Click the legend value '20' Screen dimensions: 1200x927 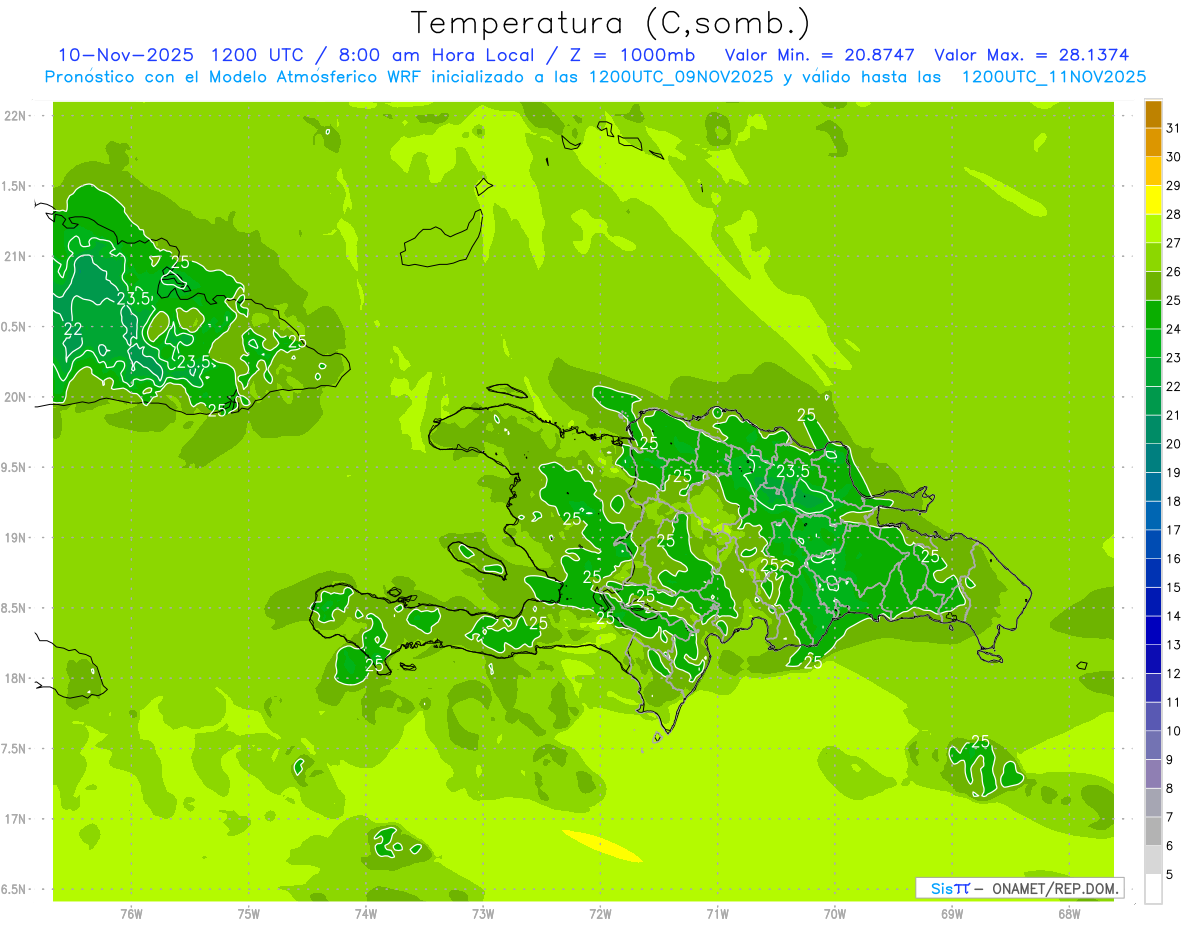1174,444
